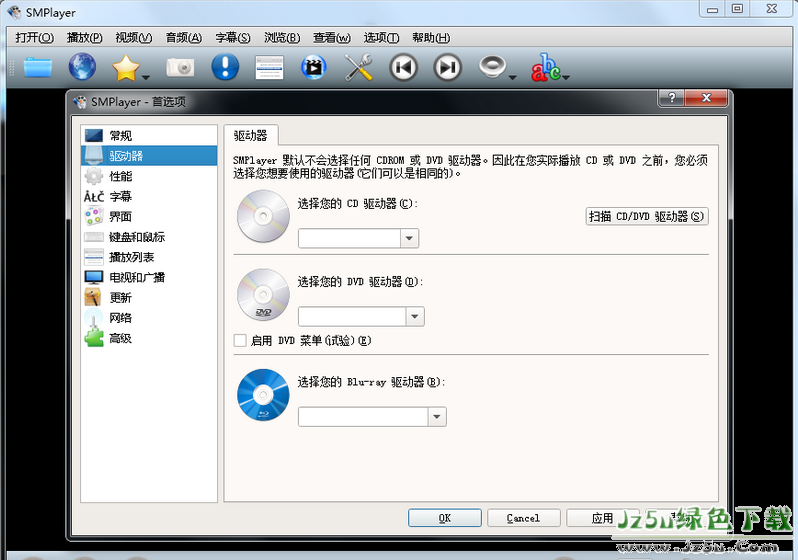Open the 打开 menu
Screen dimensions: 798x560
pyautogui.click(x=34, y=38)
